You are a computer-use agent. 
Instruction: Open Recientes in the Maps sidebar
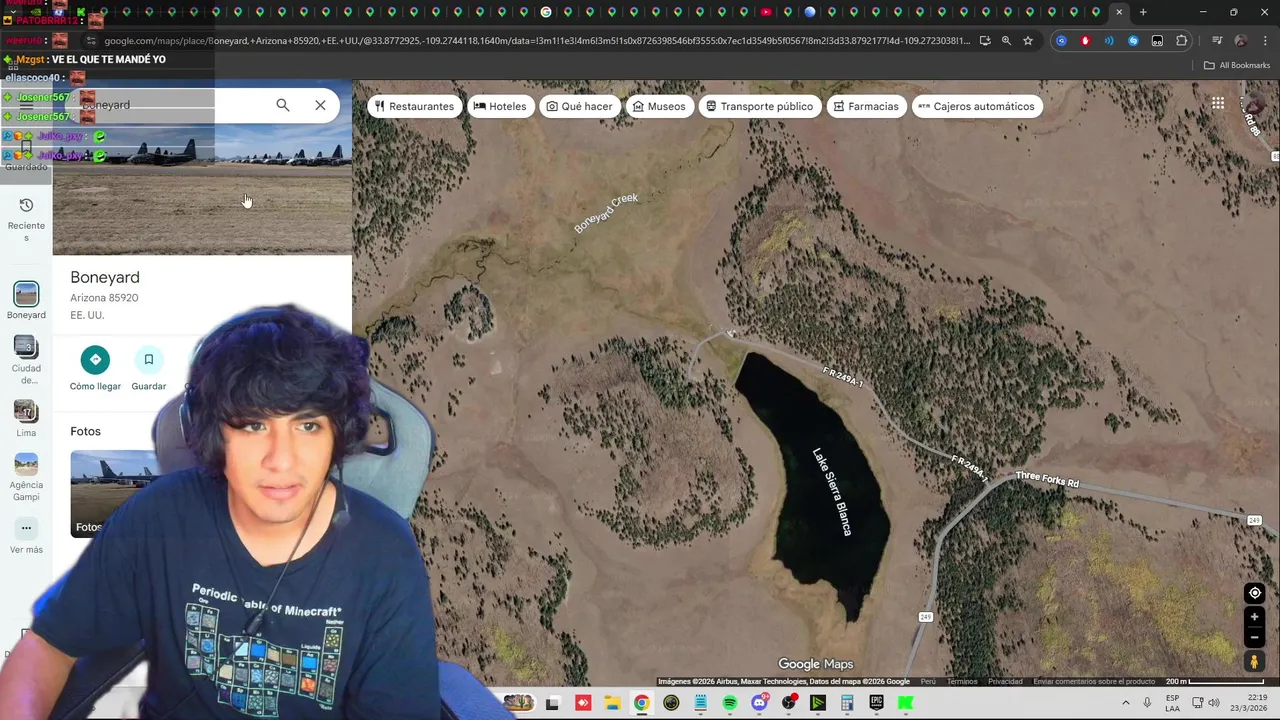(x=26, y=219)
